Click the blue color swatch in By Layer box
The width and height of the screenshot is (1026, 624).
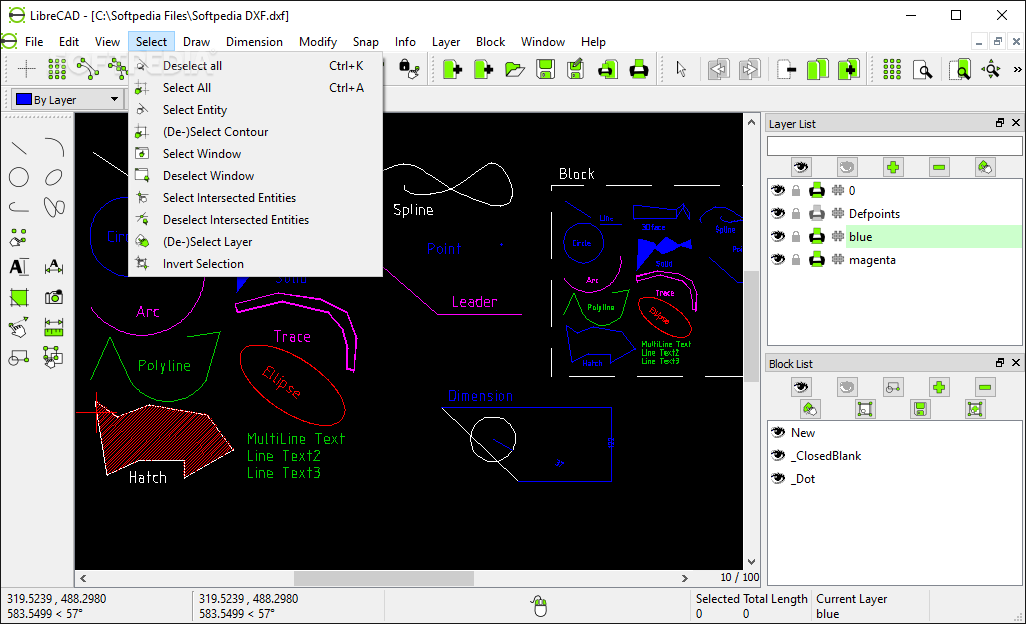coord(24,99)
